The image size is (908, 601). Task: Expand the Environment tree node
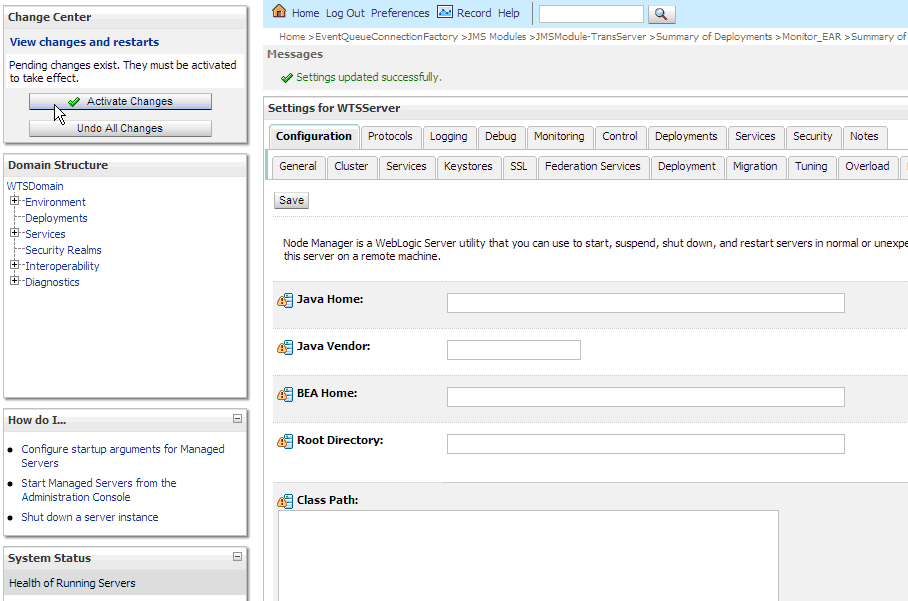pos(14,201)
